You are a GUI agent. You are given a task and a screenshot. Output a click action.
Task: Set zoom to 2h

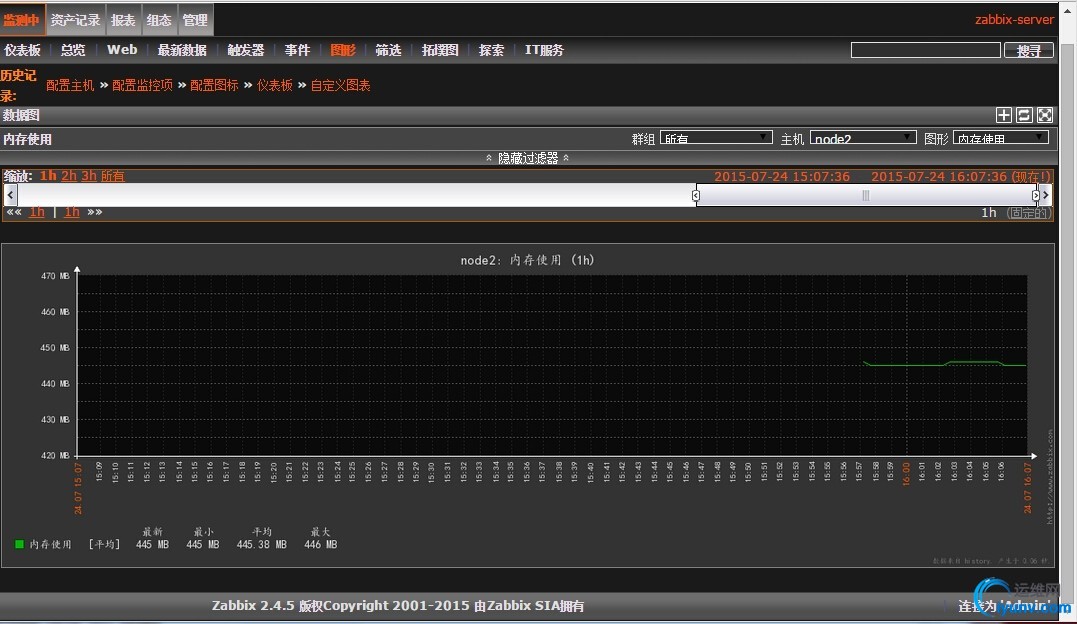pos(69,176)
